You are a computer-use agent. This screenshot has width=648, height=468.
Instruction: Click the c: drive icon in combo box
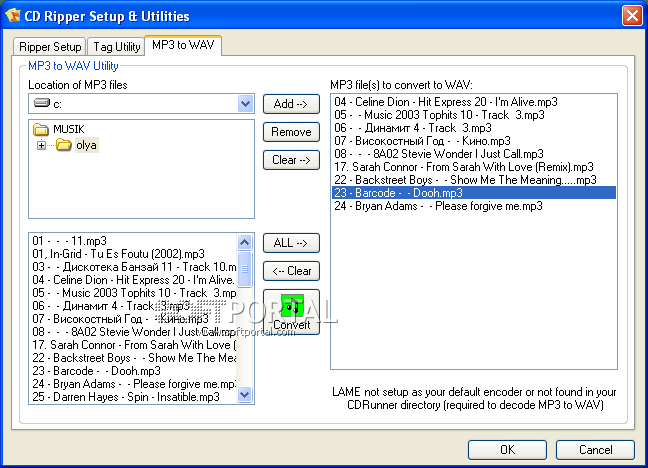(x=42, y=103)
